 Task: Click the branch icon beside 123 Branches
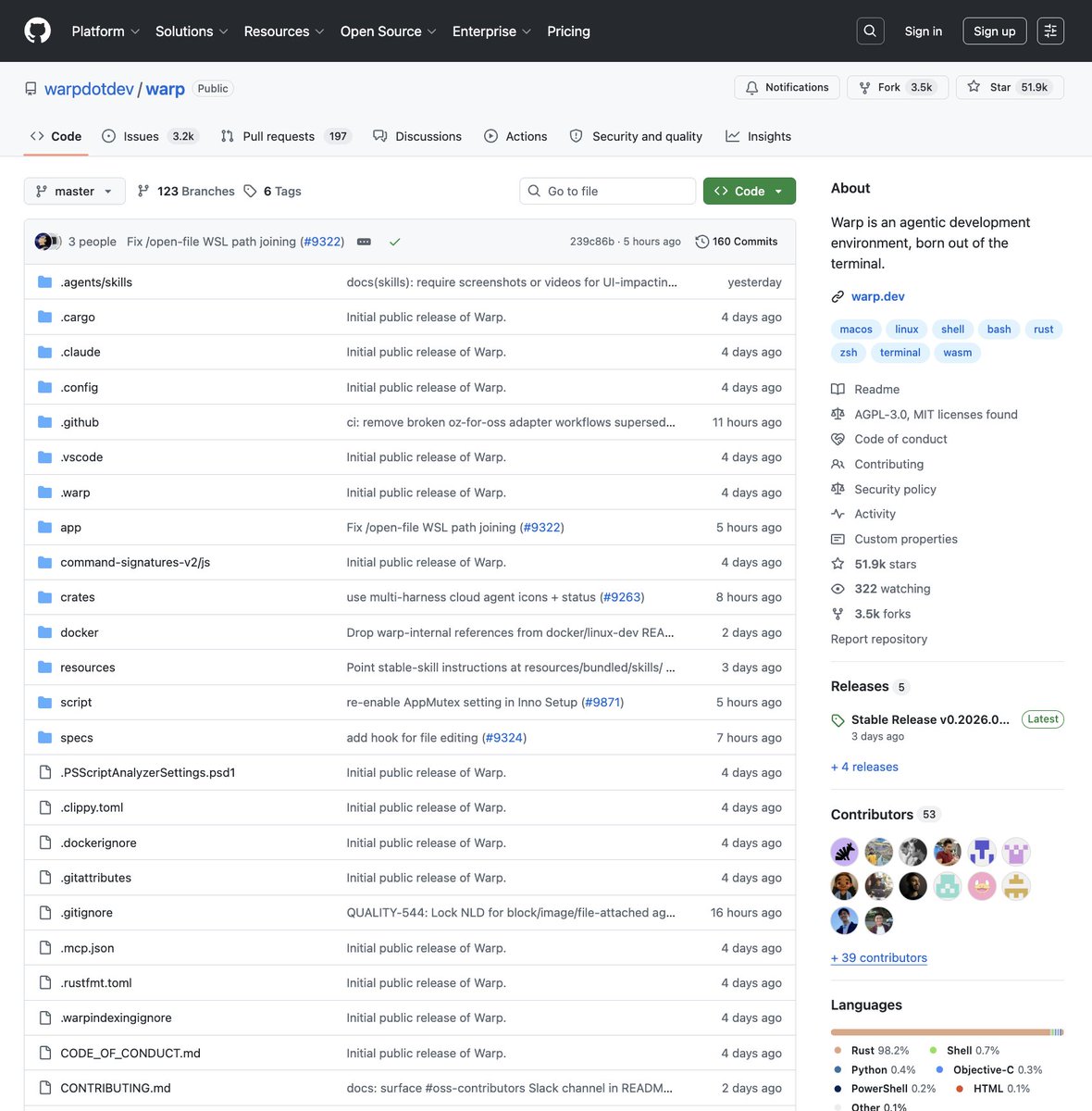(143, 191)
